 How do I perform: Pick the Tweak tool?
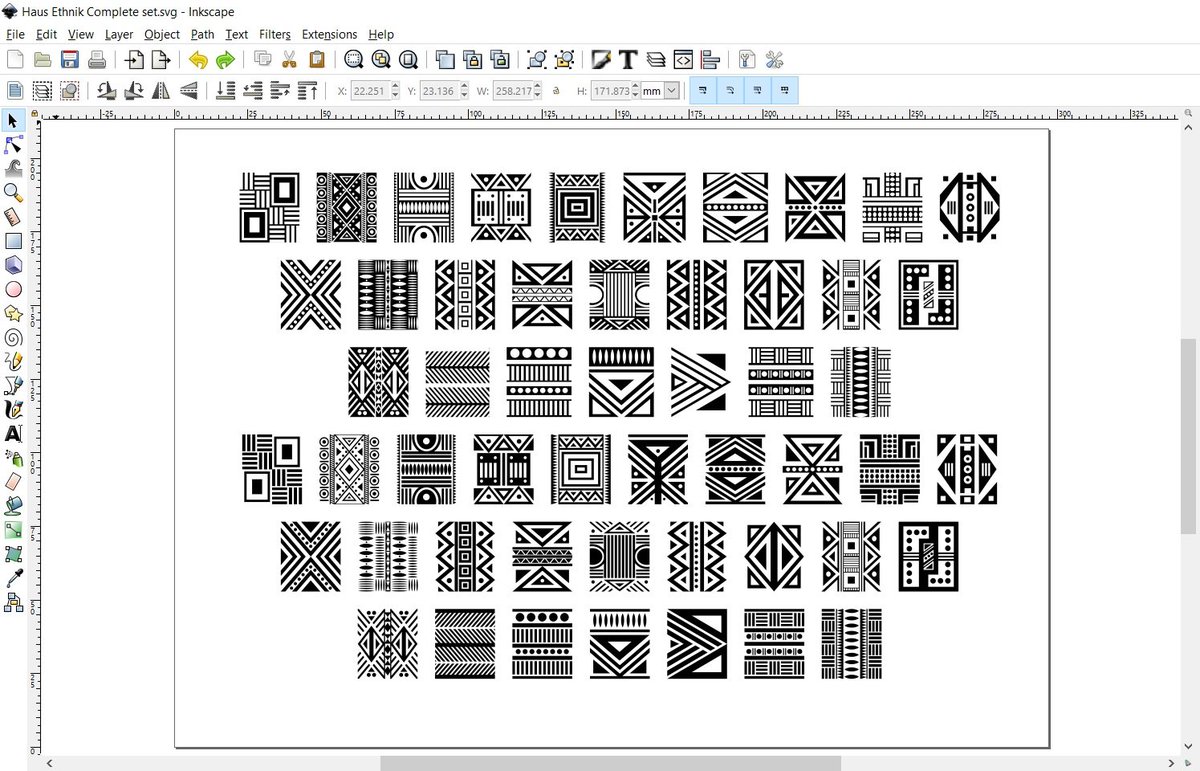(x=13, y=169)
